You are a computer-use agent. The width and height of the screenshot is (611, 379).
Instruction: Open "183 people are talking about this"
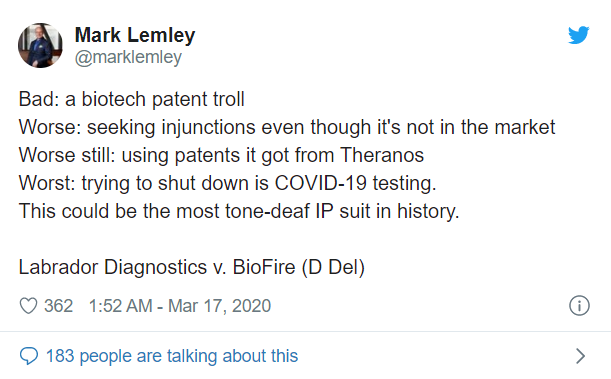[x=172, y=356]
